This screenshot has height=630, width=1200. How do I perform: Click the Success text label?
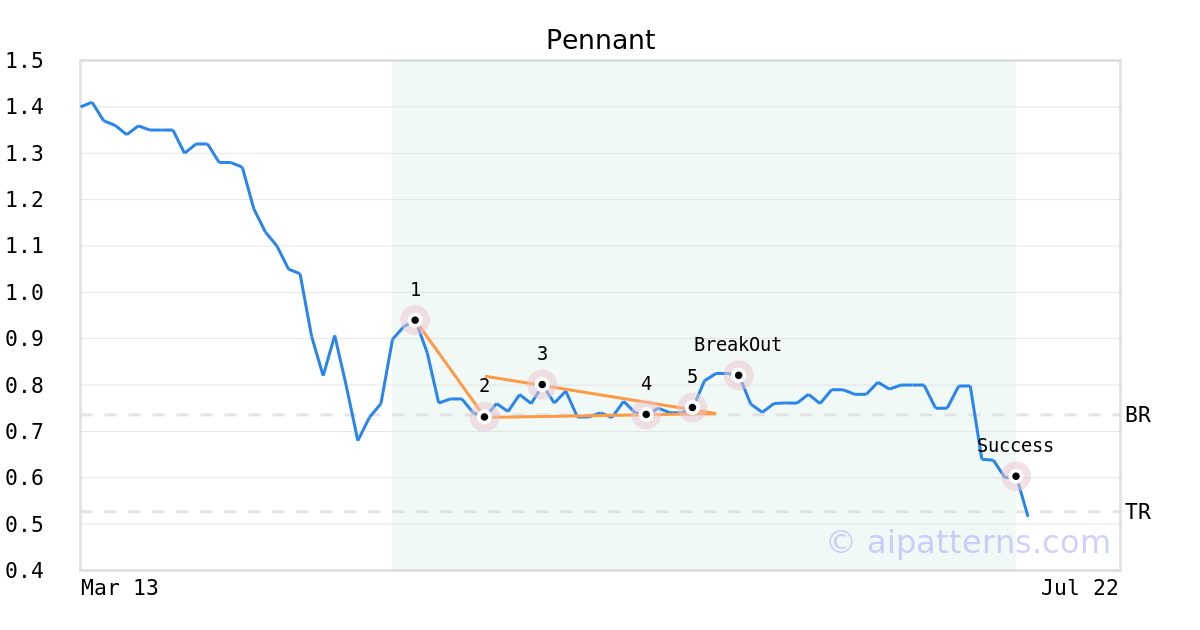tap(1015, 446)
